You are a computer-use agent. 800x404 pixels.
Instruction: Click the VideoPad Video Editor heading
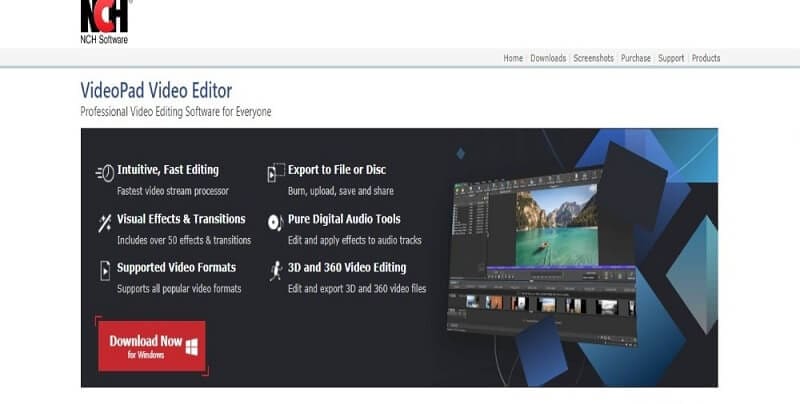[x=156, y=91]
